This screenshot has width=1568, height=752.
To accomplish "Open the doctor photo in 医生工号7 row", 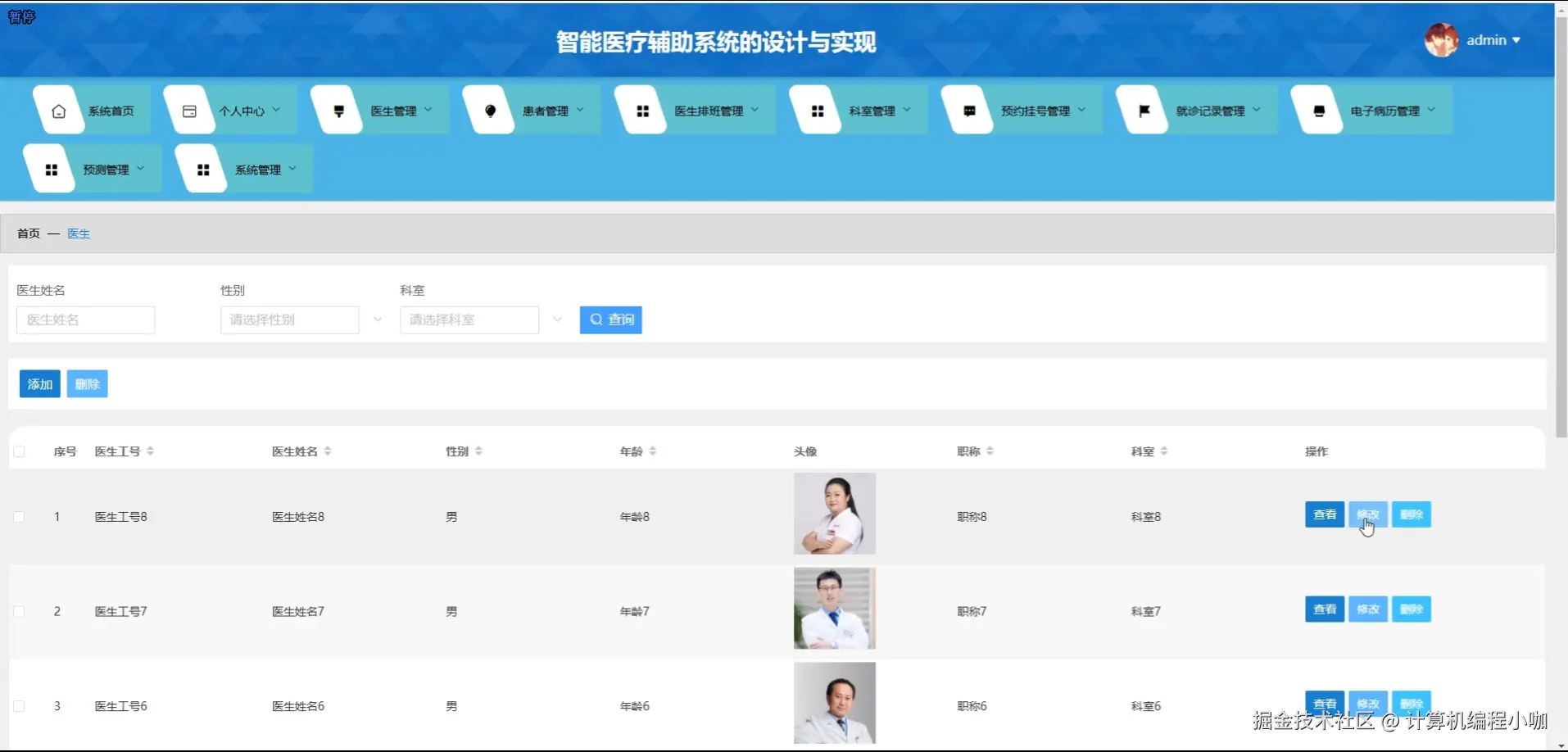I will click(835, 609).
